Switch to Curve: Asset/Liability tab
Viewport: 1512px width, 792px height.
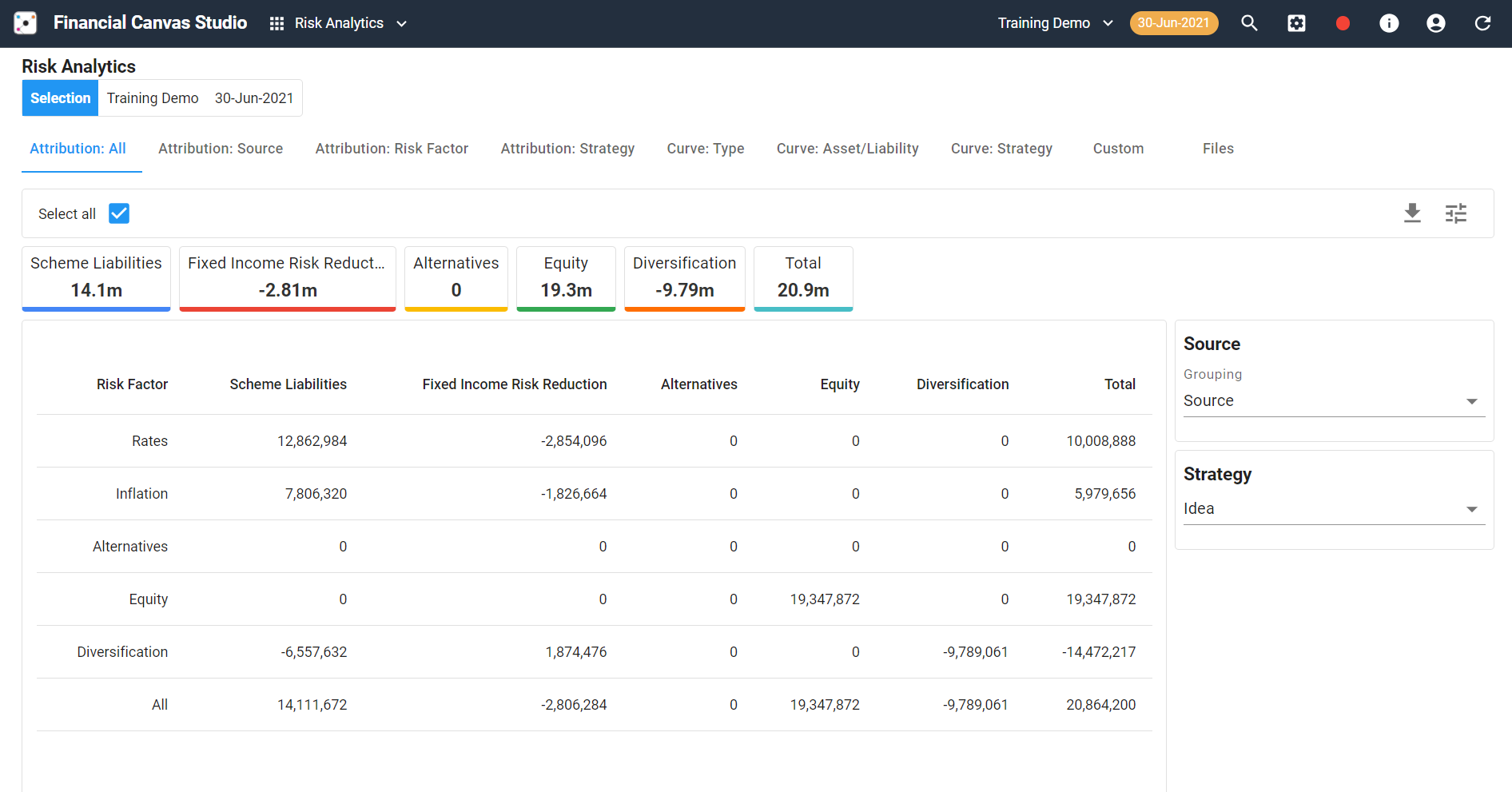[847, 149]
